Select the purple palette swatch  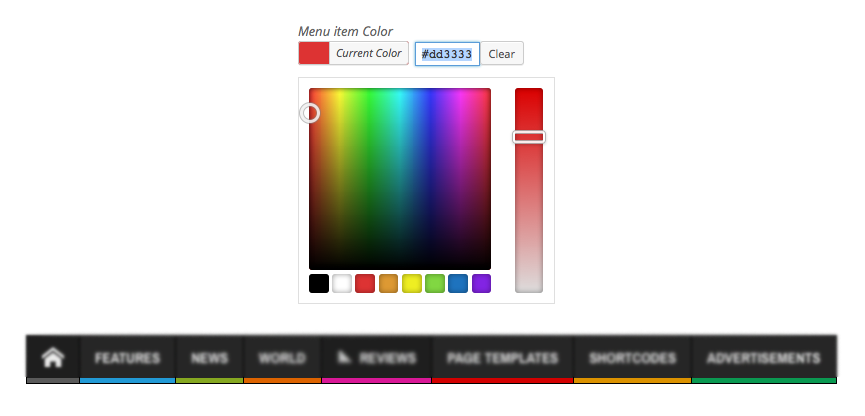click(482, 284)
